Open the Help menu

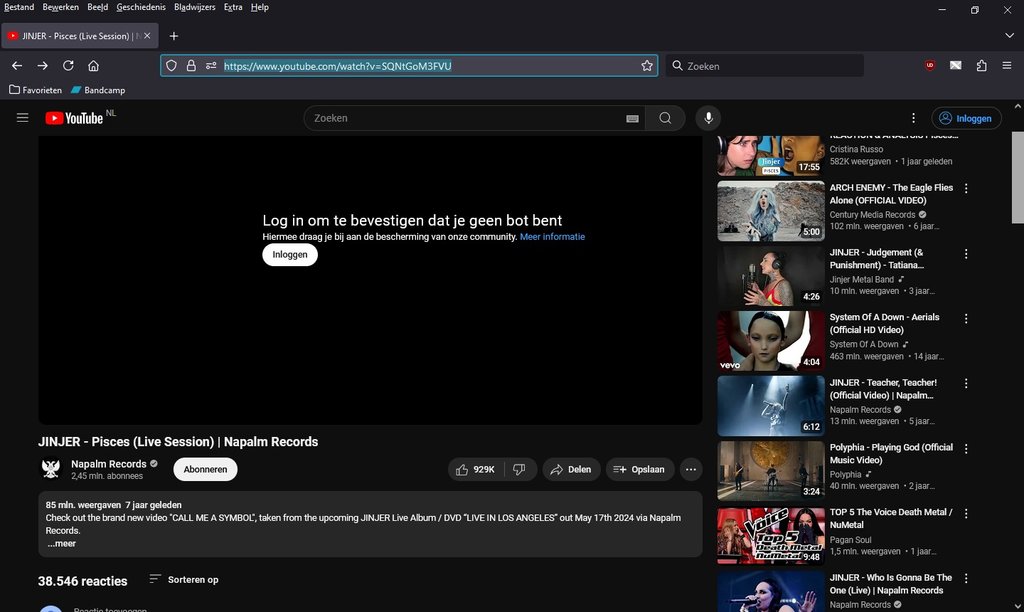259,7
